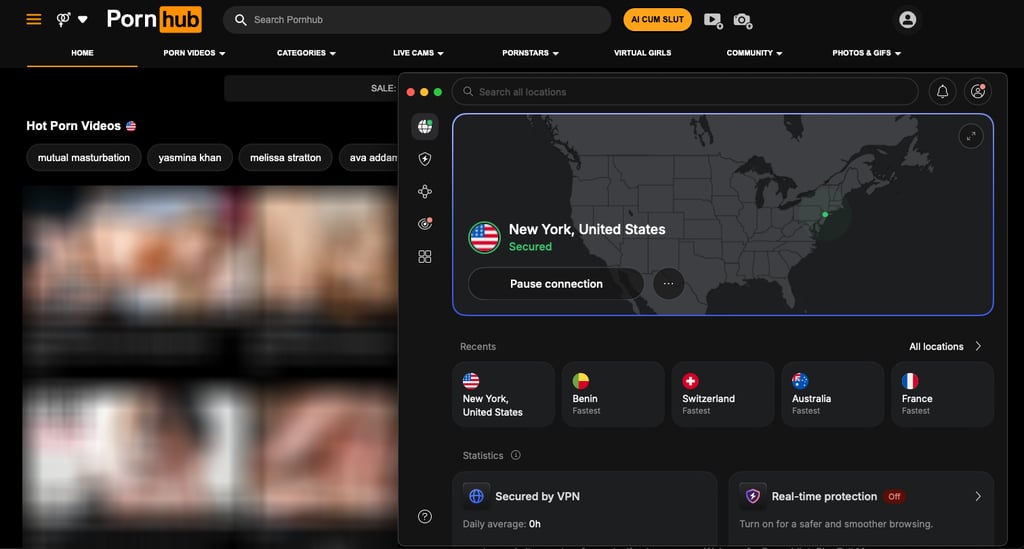
Task: Open Threat Protection shield sidebar icon
Action: [x=424, y=159]
